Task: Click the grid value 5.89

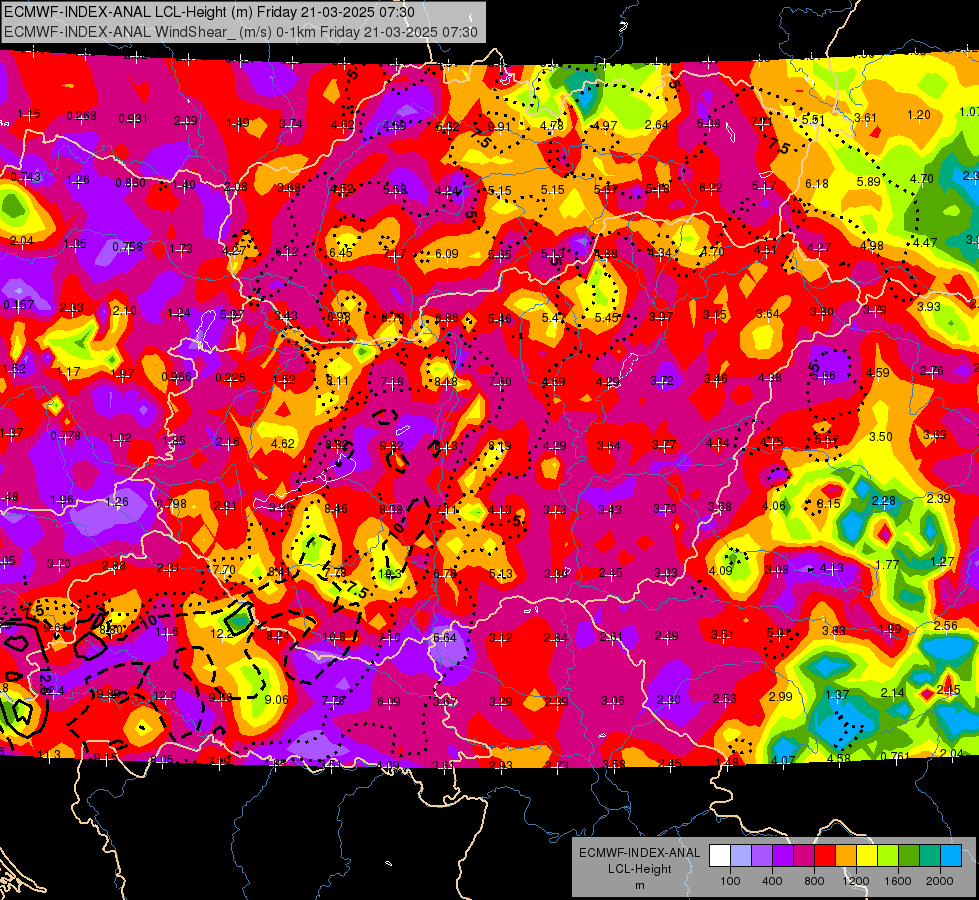Action: click(x=868, y=181)
